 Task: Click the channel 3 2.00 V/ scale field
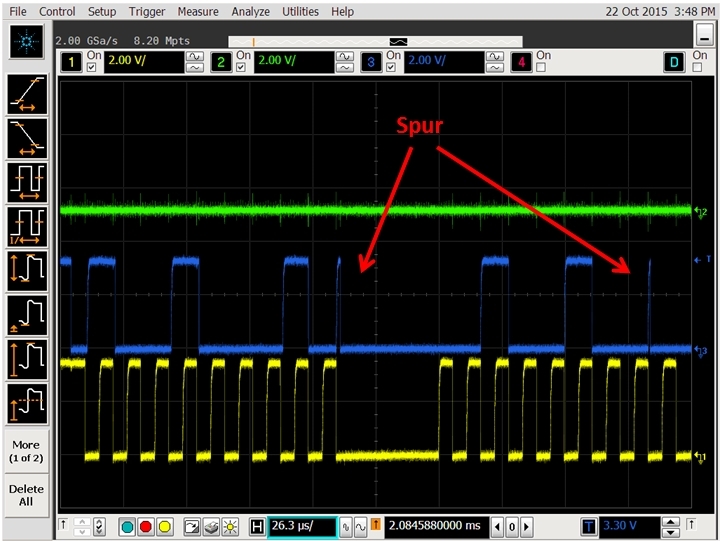(444, 62)
